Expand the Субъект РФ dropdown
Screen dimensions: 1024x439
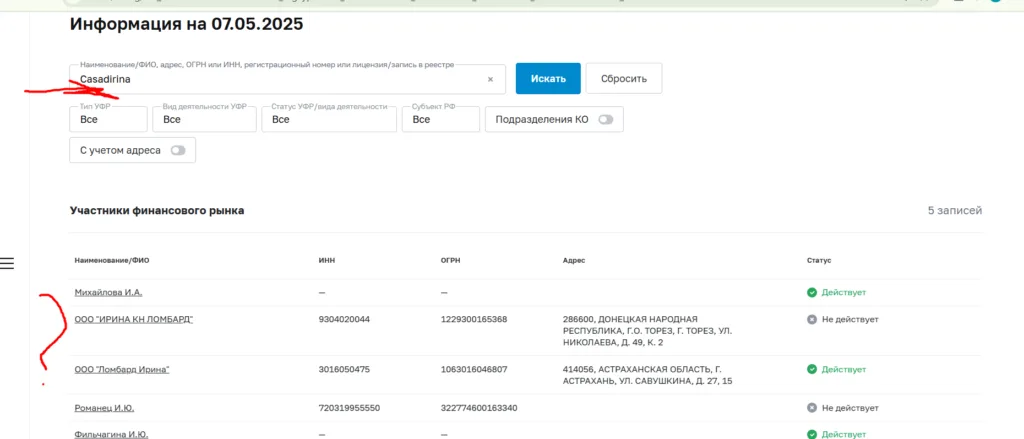click(x=440, y=119)
